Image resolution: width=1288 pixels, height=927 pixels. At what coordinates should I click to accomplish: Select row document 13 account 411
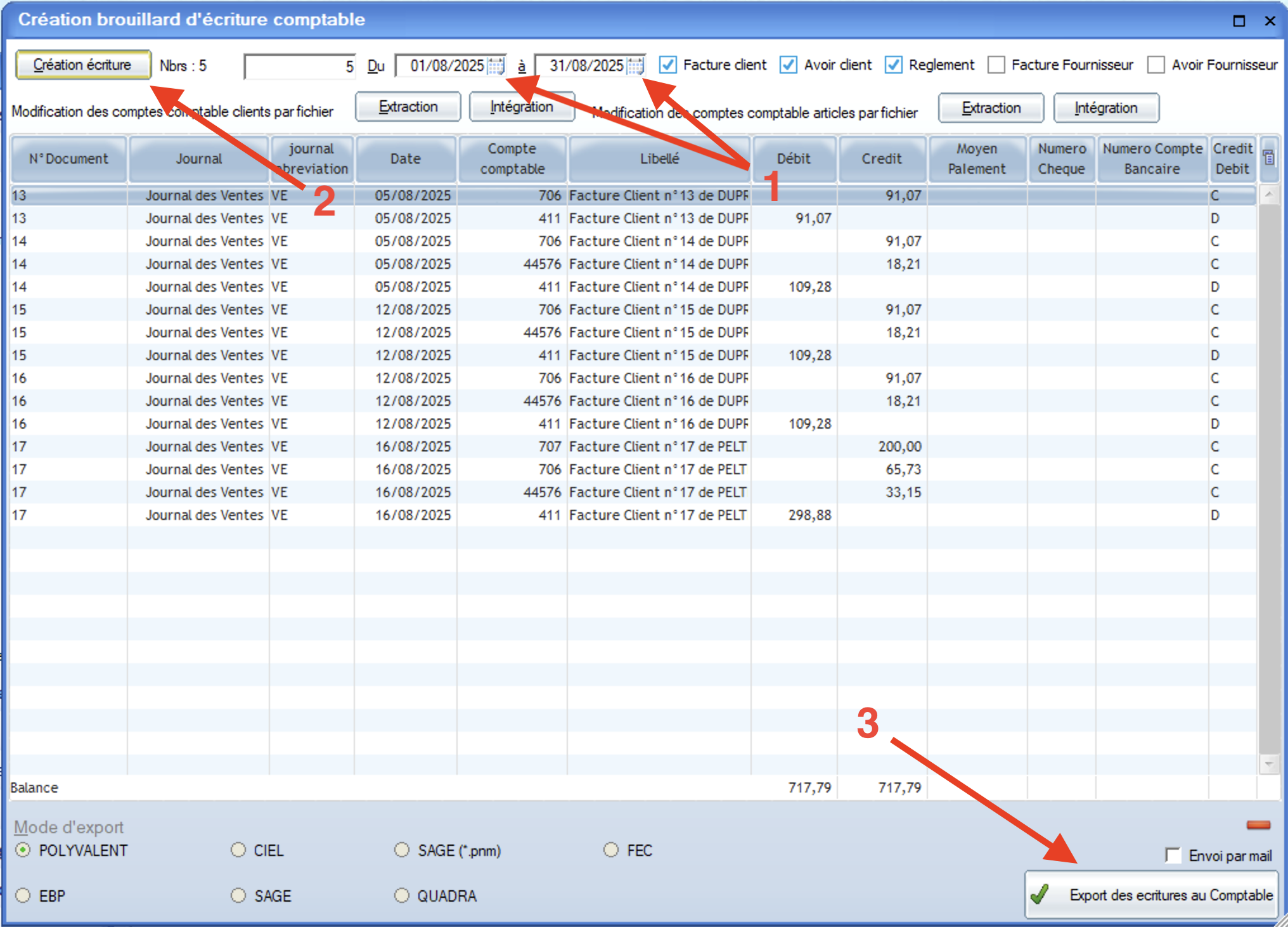(633, 218)
